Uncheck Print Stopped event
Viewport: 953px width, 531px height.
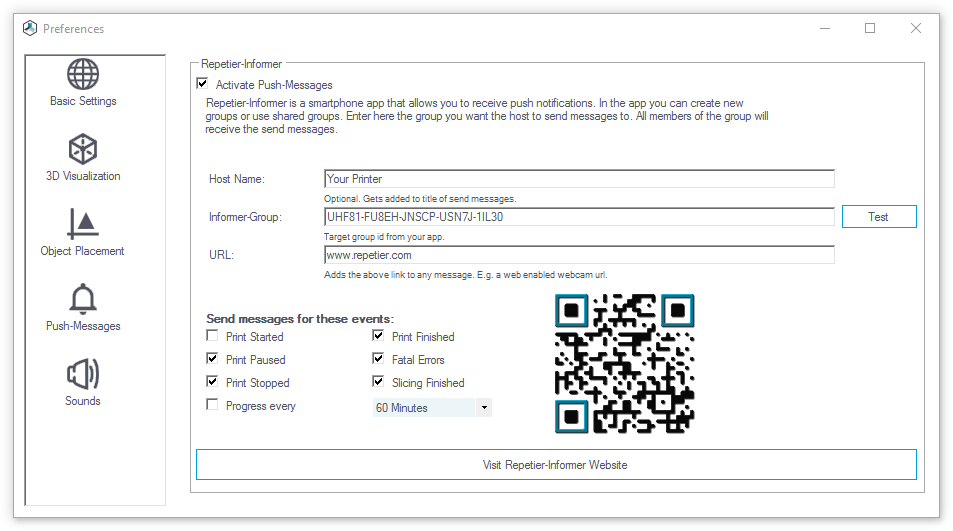[212, 382]
